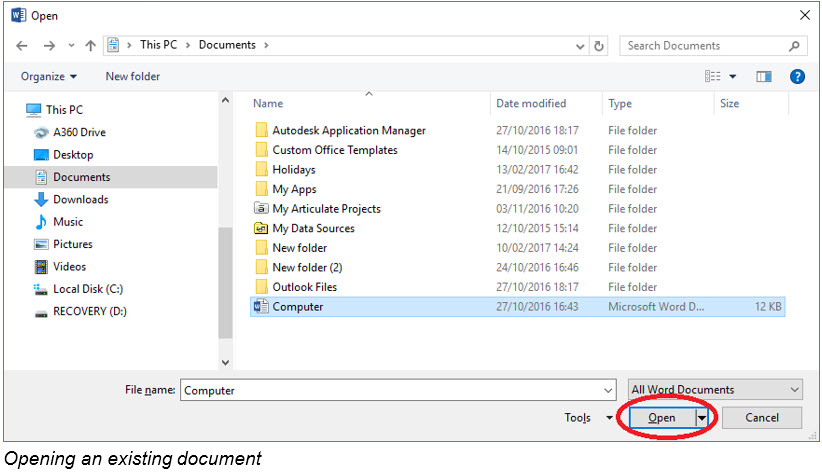Select Downloads in navigation pane
Screen dimensions: 822x474
(x=71, y=199)
